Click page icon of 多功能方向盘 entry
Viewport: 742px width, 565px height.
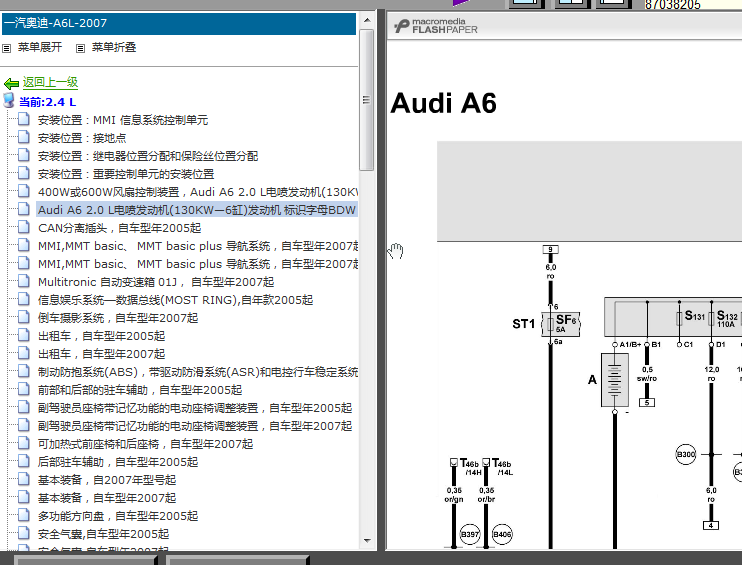24,514
